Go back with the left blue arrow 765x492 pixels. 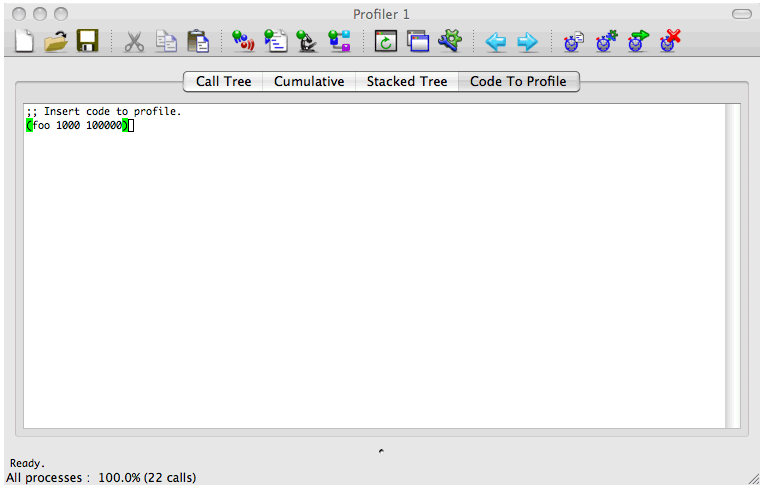coord(496,42)
